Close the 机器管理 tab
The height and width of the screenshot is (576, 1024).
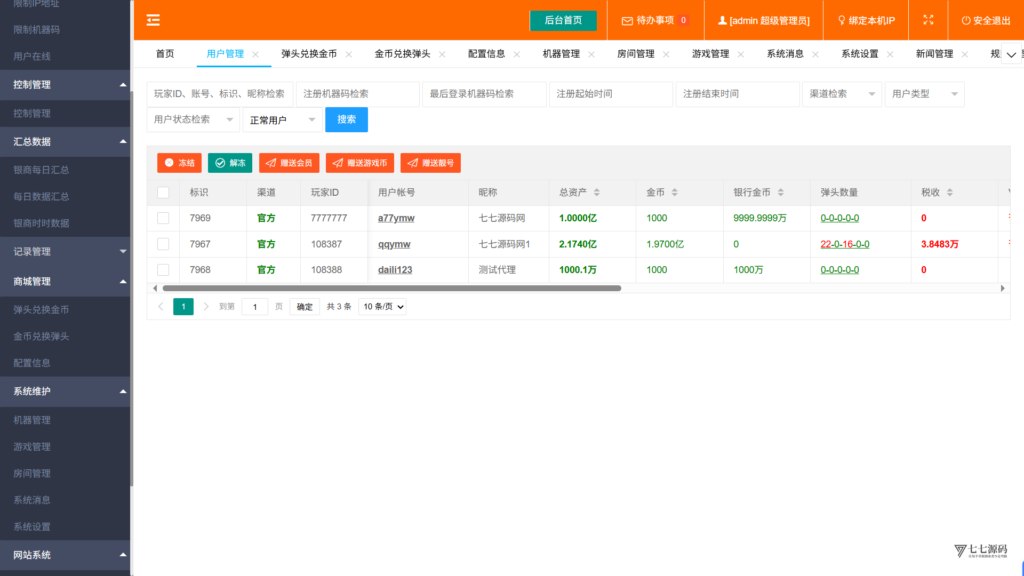coord(591,54)
